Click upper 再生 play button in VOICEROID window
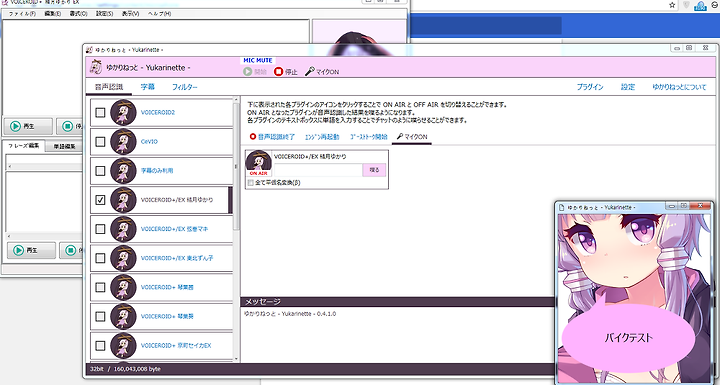The height and width of the screenshot is (385, 720). point(27,126)
